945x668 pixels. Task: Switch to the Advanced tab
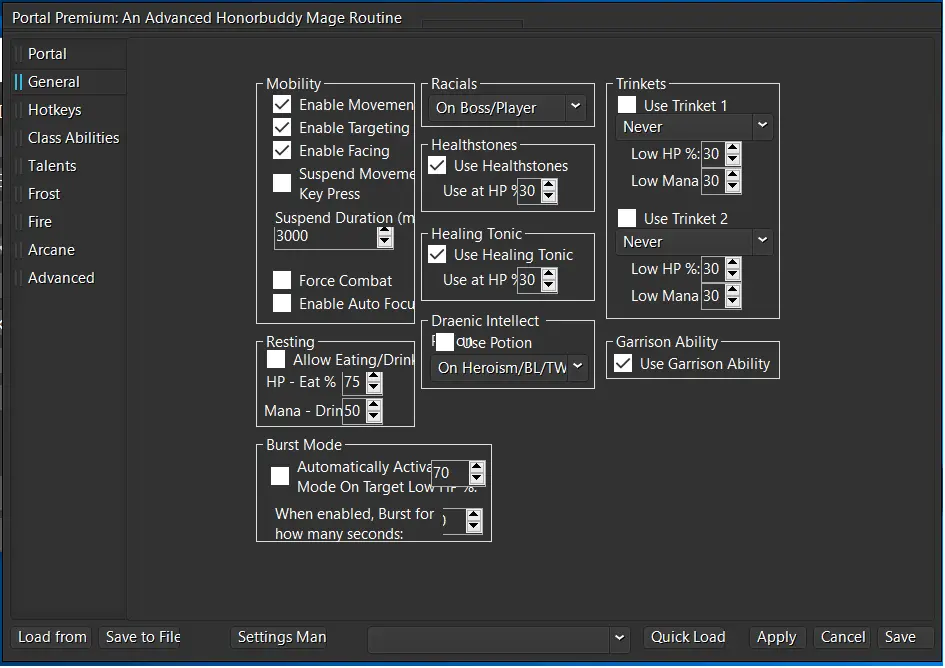(x=68, y=278)
